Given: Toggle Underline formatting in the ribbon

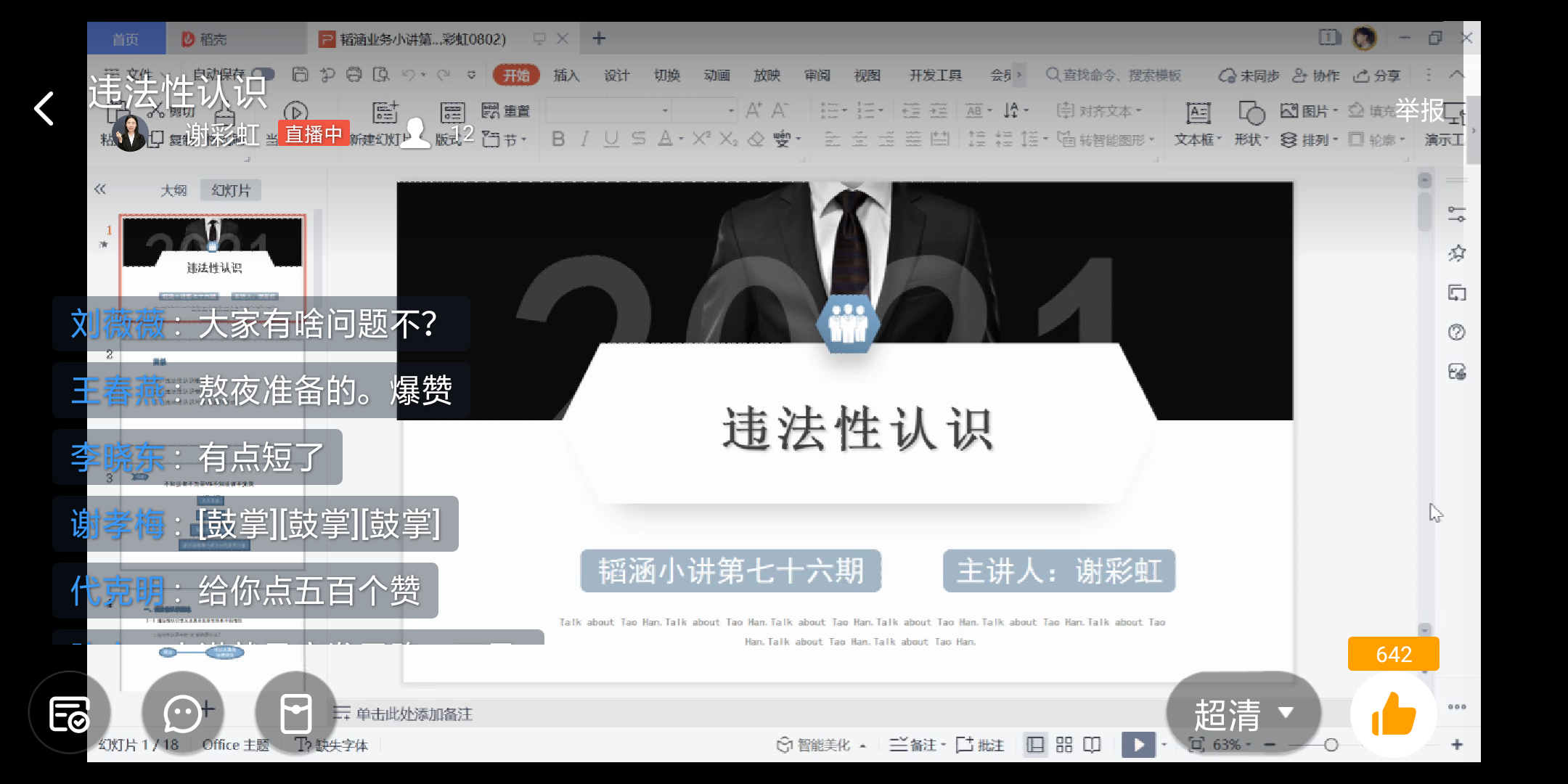Looking at the screenshot, I should tap(611, 139).
